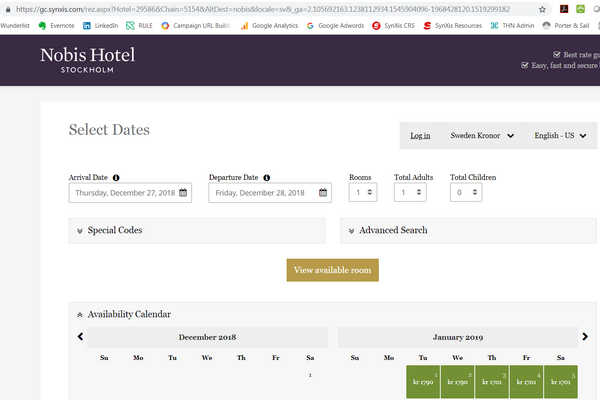Open the Total Children selector
Viewport: 600px width, 400px height.
[x=466, y=193]
